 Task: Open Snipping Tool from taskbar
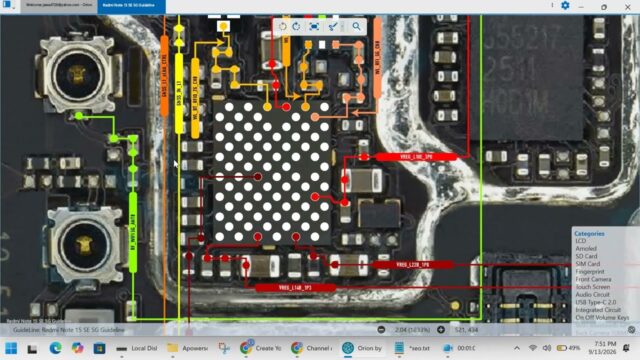tap(224, 348)
